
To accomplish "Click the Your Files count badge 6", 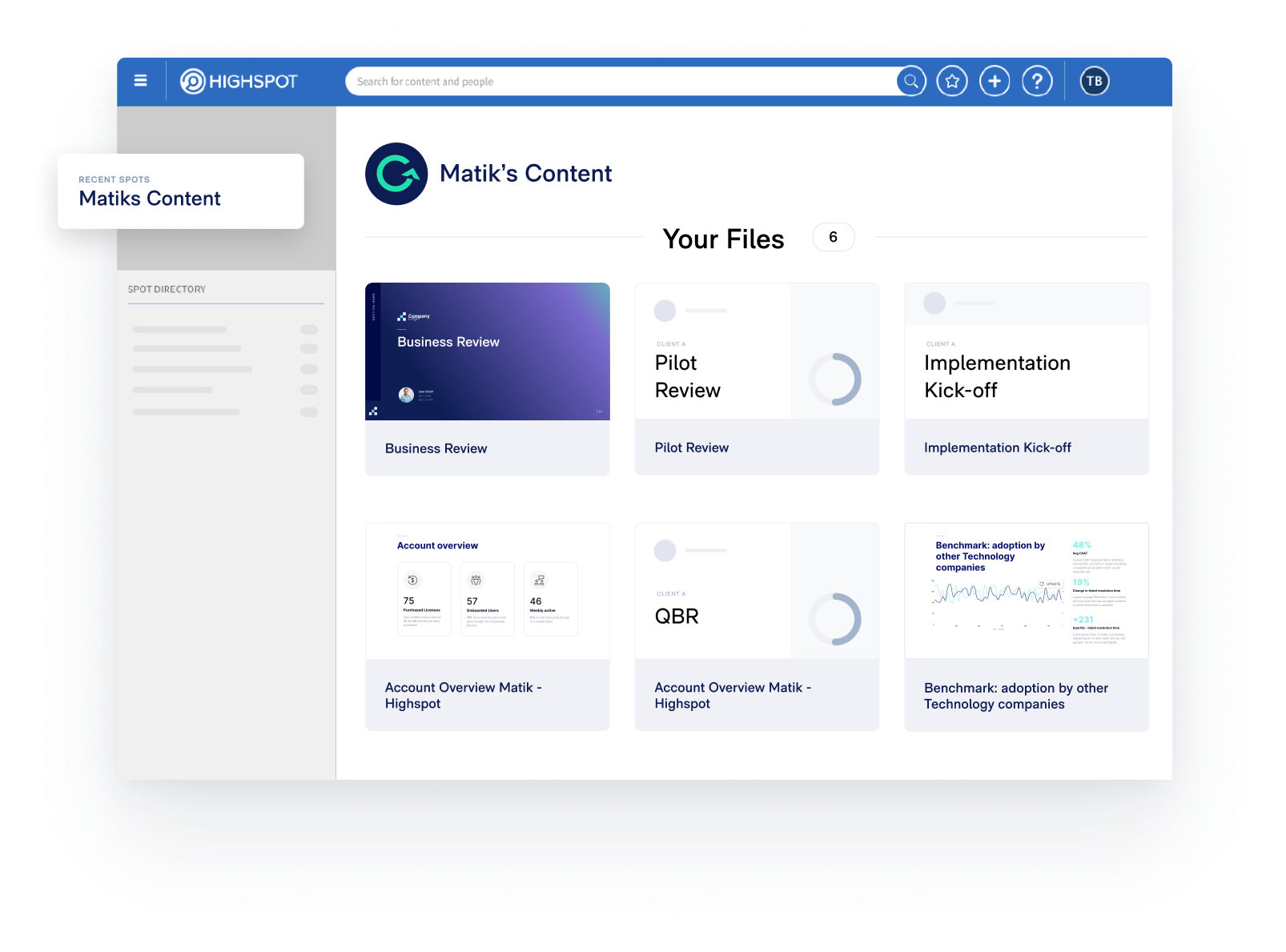I will click(834, 237).
